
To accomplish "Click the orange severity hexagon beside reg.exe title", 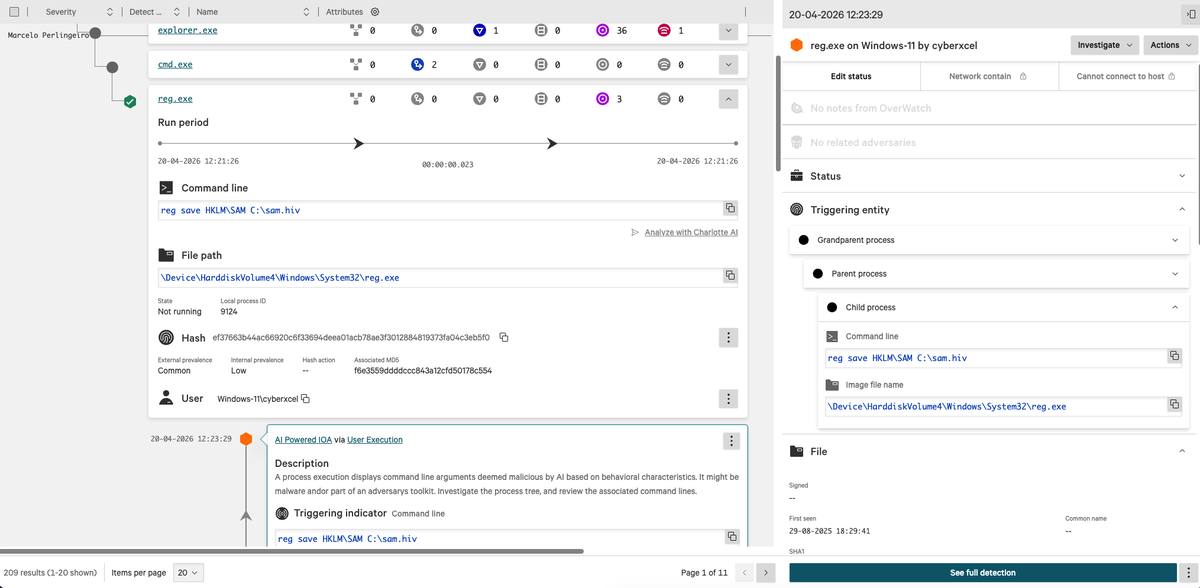I will [x=796, y=45].
